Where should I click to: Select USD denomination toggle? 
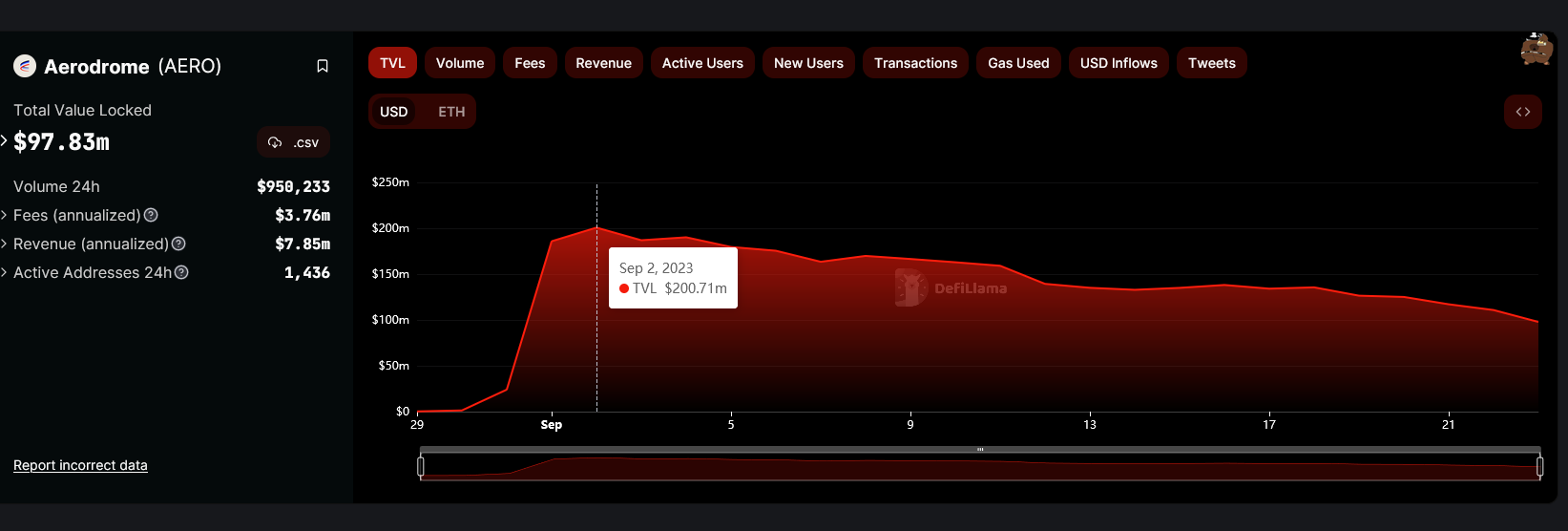[x=393, y=112]
